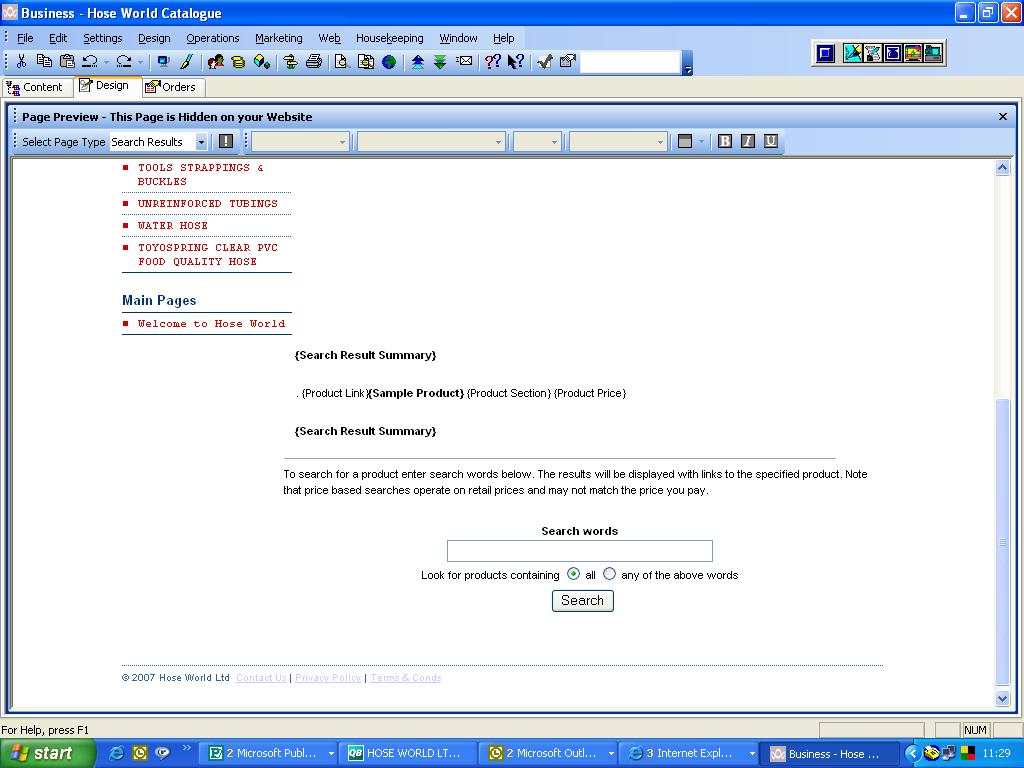Click the exclamation mark icon
1024x768 pixels.
tap(226, 142)
